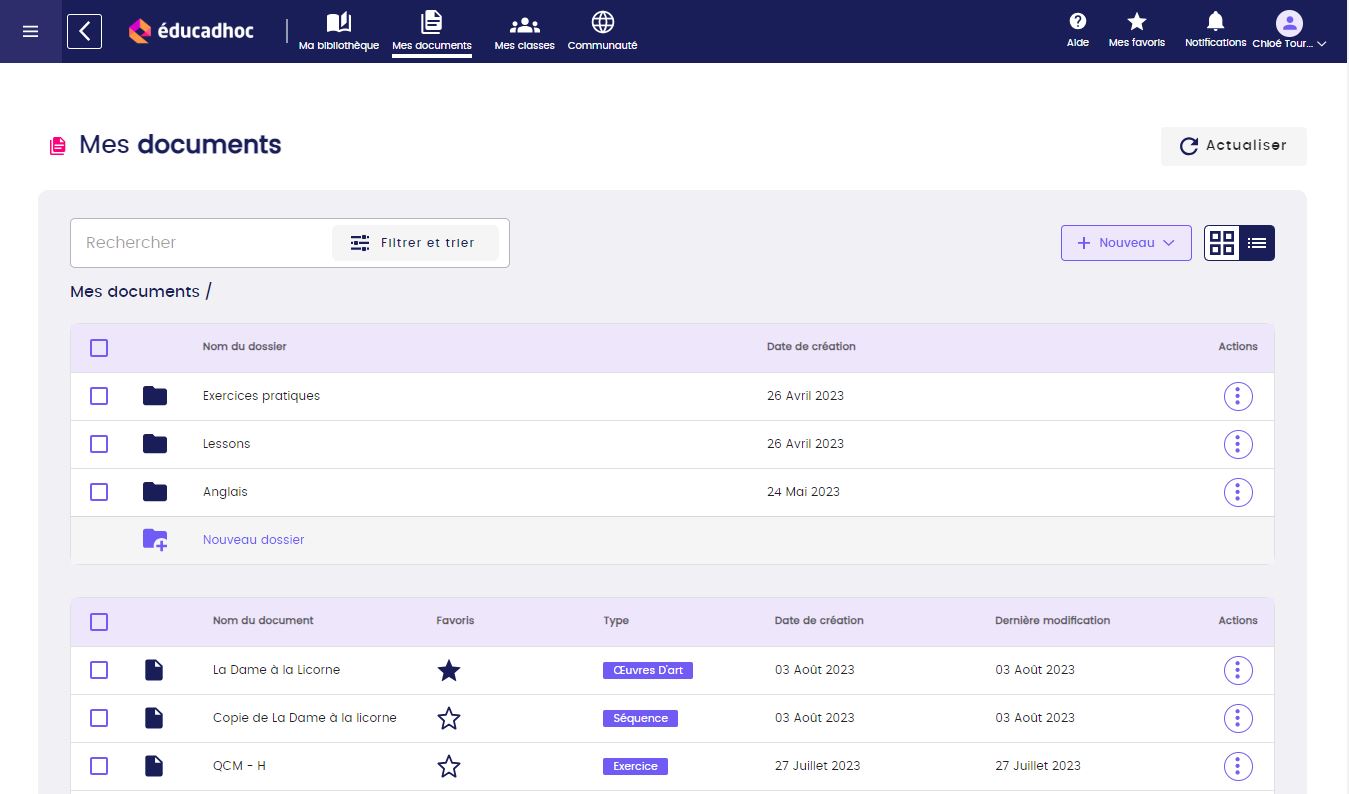Expand the Nouveau dropdown
The image size is (1349, 794).
(1126, 243)
